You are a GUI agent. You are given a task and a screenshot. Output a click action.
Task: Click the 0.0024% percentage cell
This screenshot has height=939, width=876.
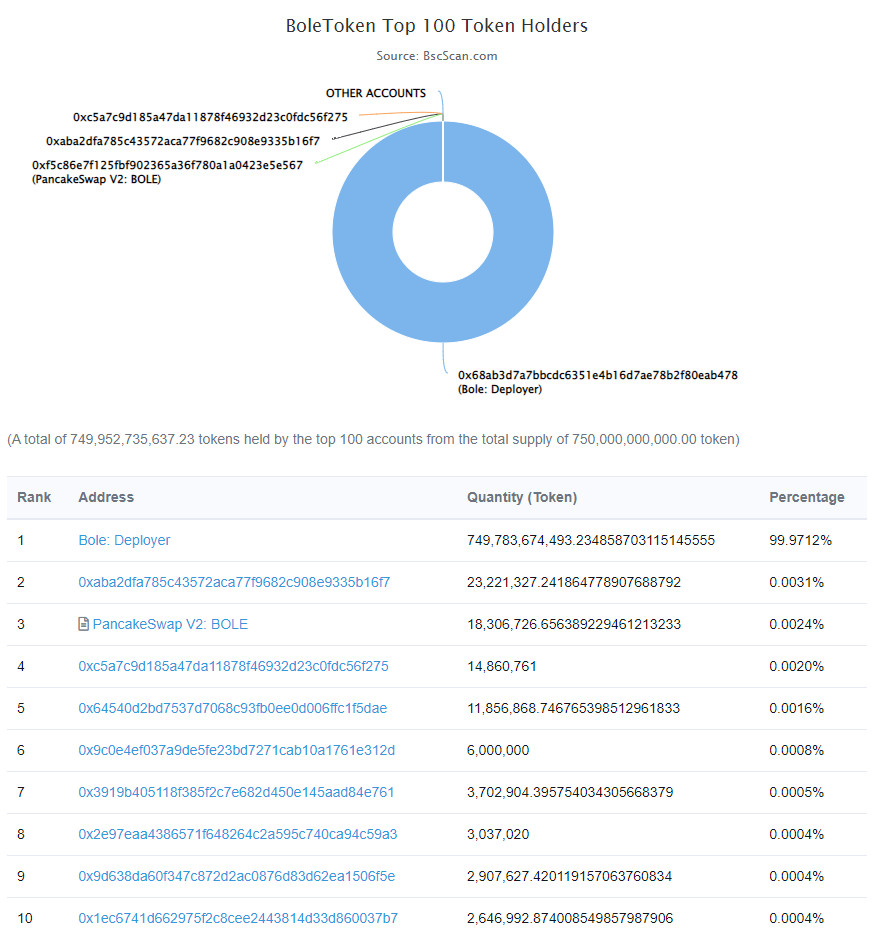(x=797, y=624)
